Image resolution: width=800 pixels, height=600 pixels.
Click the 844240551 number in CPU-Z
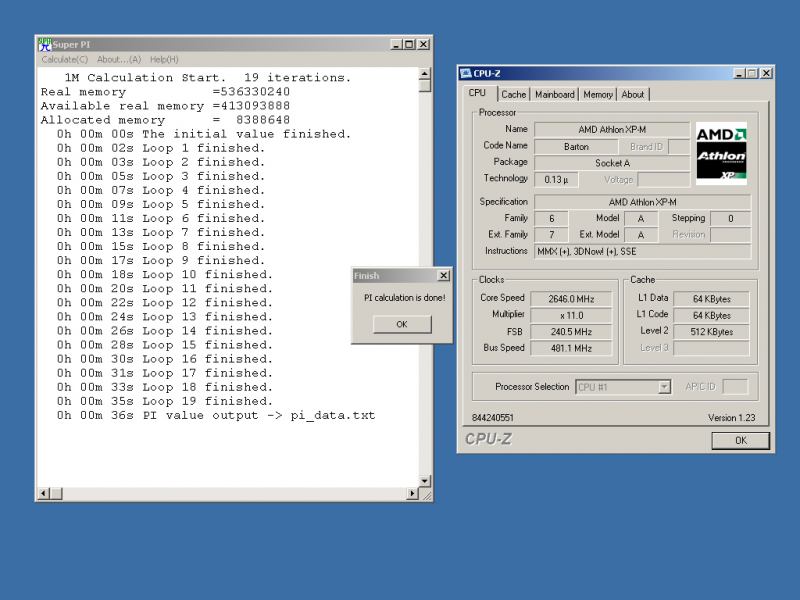[492, 418]
